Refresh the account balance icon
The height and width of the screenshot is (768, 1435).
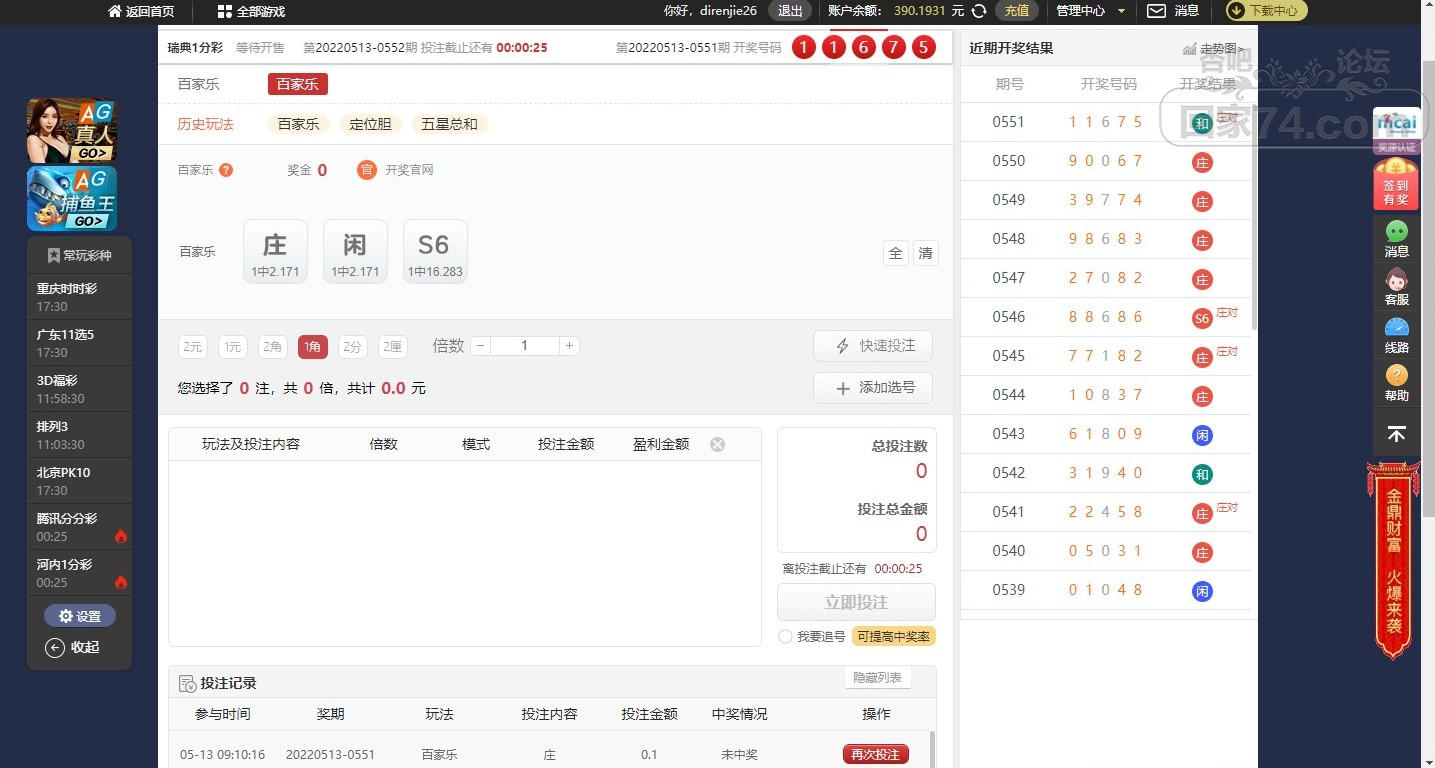point(980,11)
